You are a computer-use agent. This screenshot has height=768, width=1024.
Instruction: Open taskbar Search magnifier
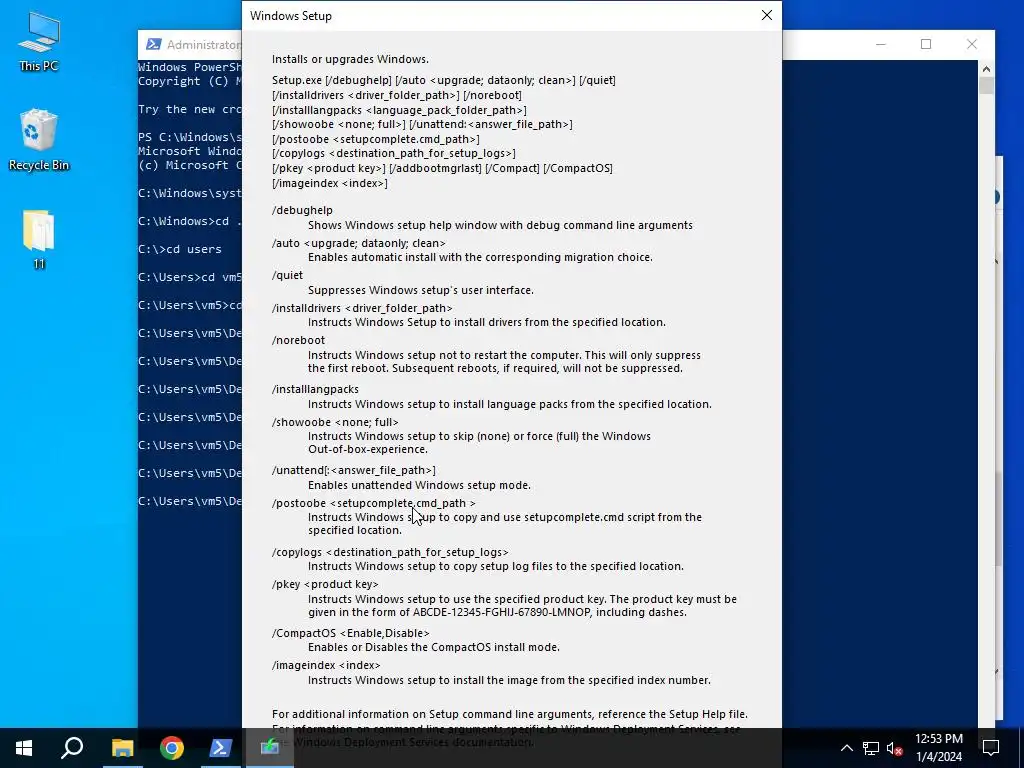(x=72, y=748)
